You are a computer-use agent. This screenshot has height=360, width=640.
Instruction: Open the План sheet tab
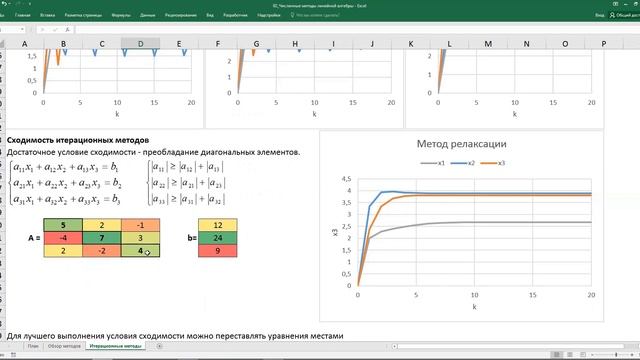(33, 346)
